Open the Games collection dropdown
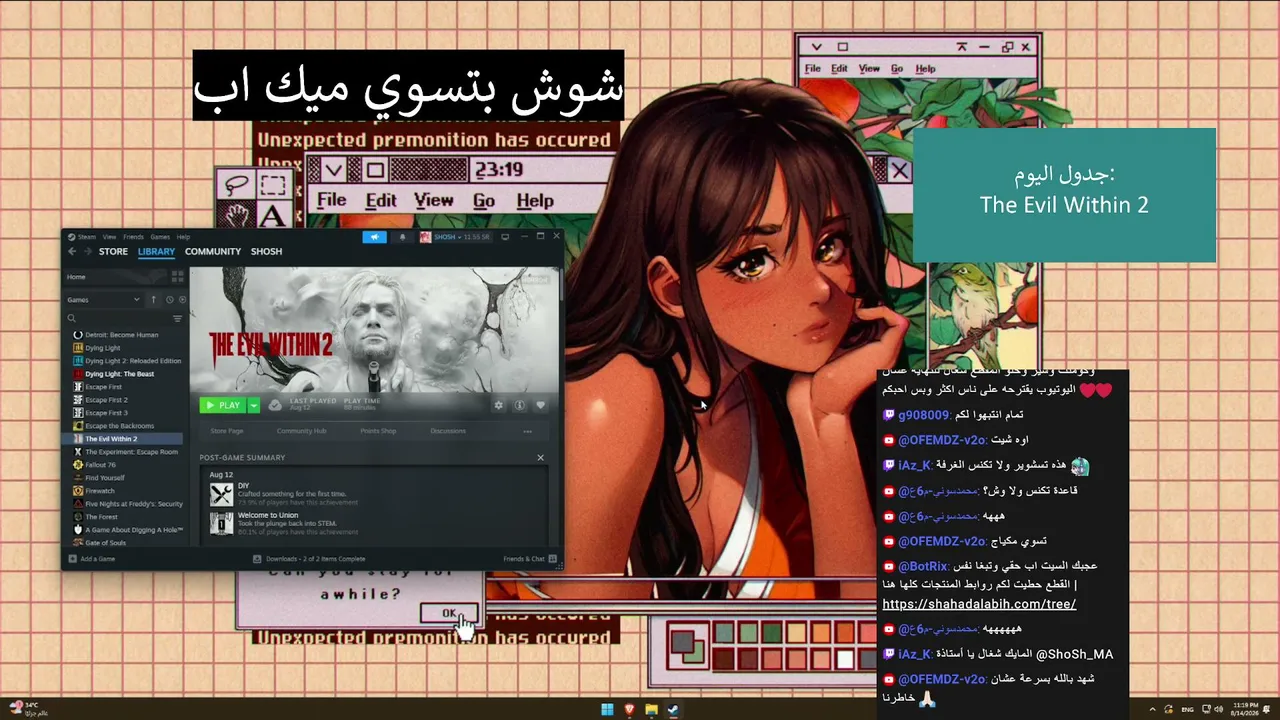Image resolution: width=1280 pixels, height=720 pixels. point(104,299)
